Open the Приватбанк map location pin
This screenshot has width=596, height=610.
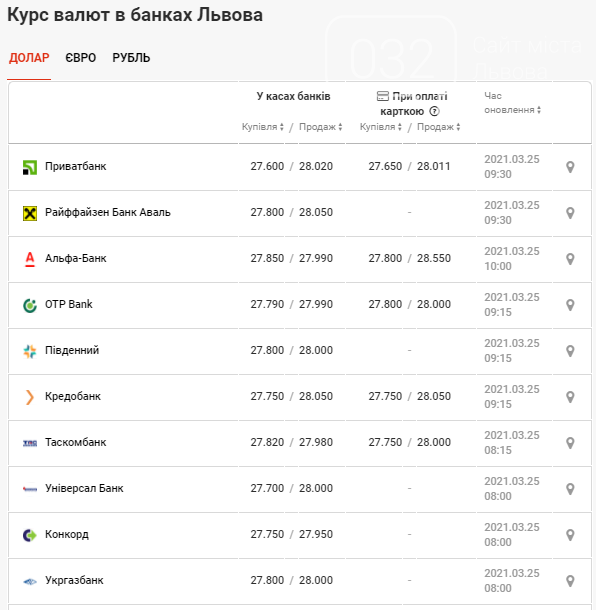570,167
